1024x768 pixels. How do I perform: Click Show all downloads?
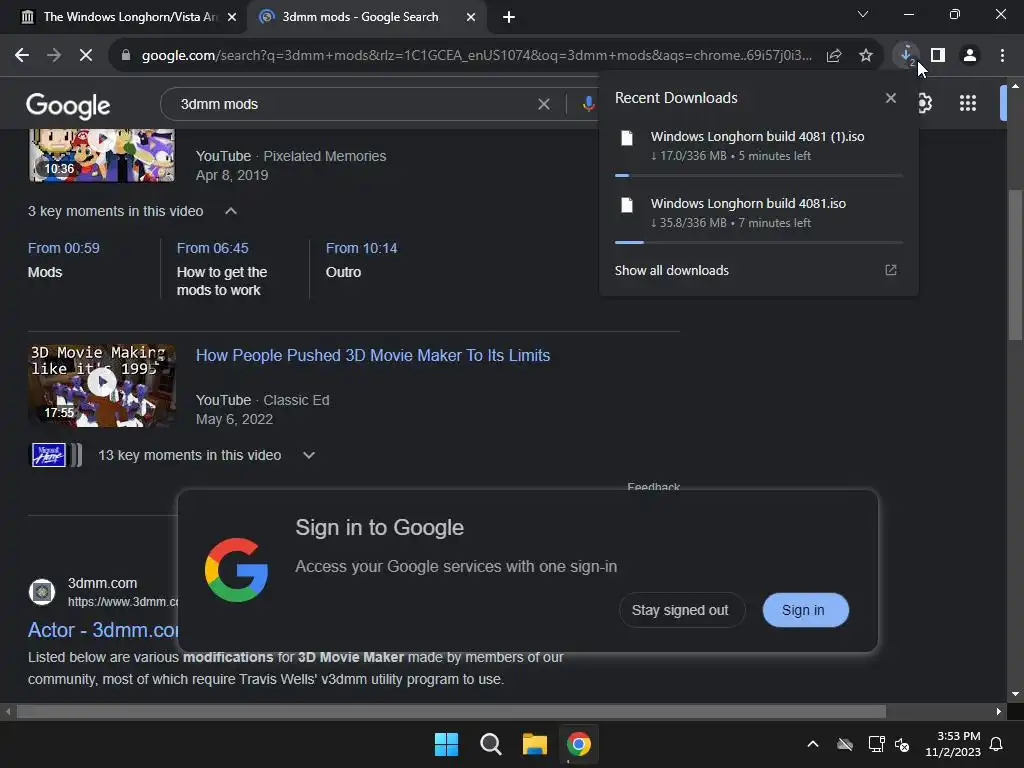671,270
